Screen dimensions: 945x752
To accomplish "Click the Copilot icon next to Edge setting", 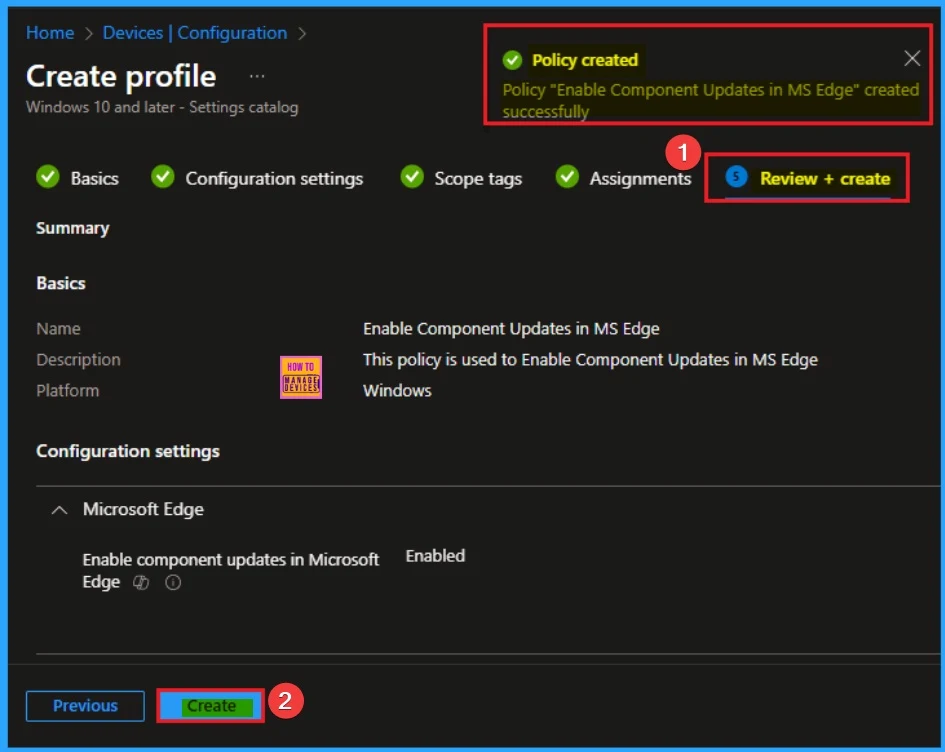I will coord(141,583).
